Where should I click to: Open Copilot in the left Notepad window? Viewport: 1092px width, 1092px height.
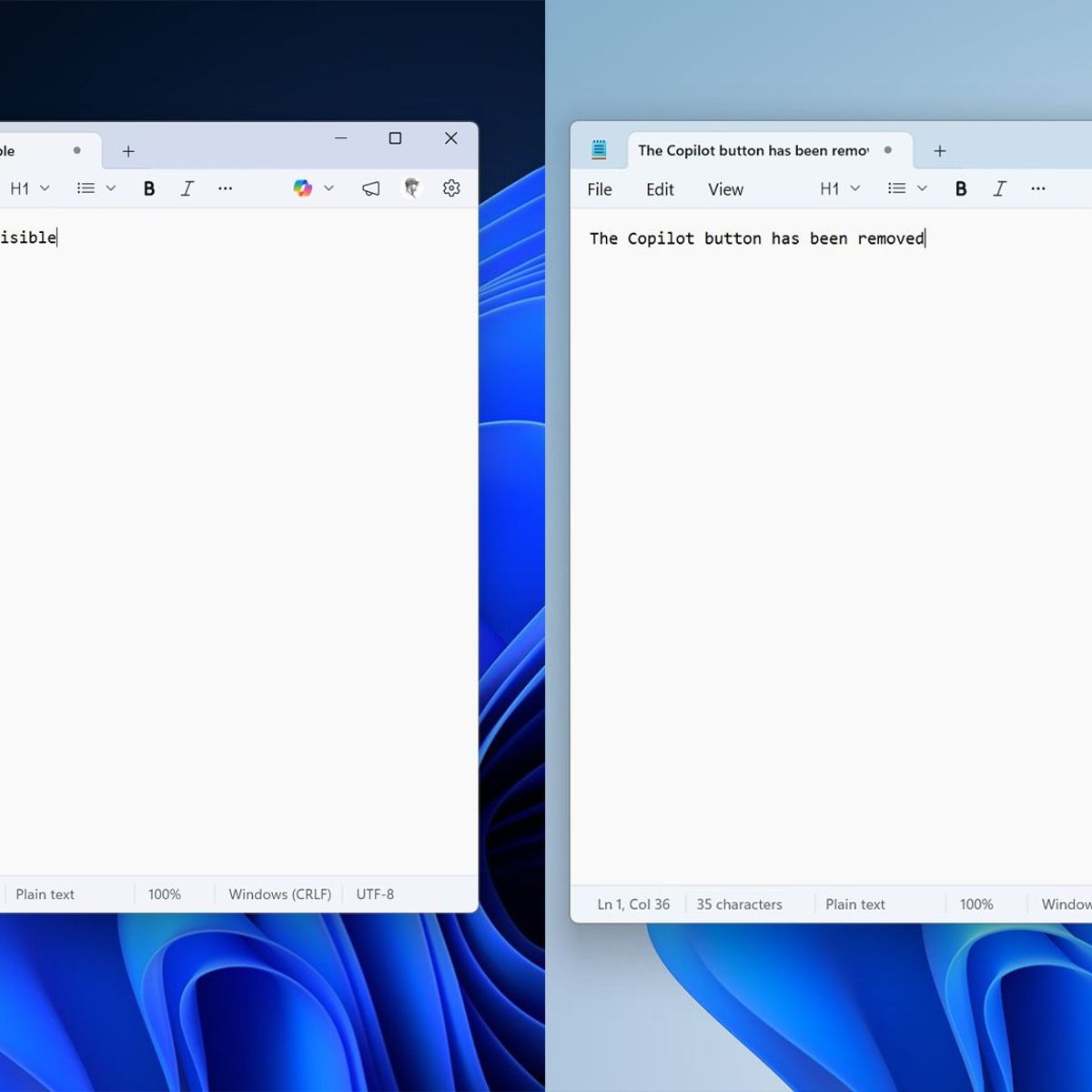click(x=303, y=188)
